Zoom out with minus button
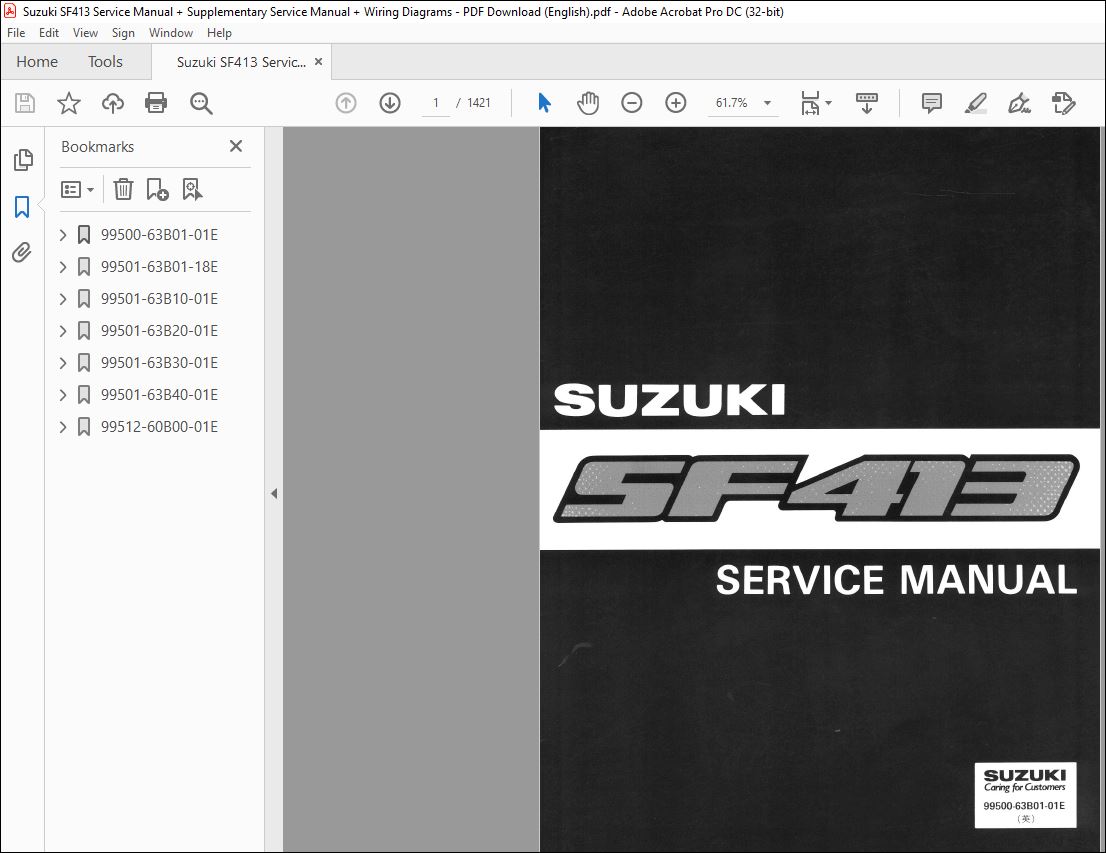 coord(631,103)
